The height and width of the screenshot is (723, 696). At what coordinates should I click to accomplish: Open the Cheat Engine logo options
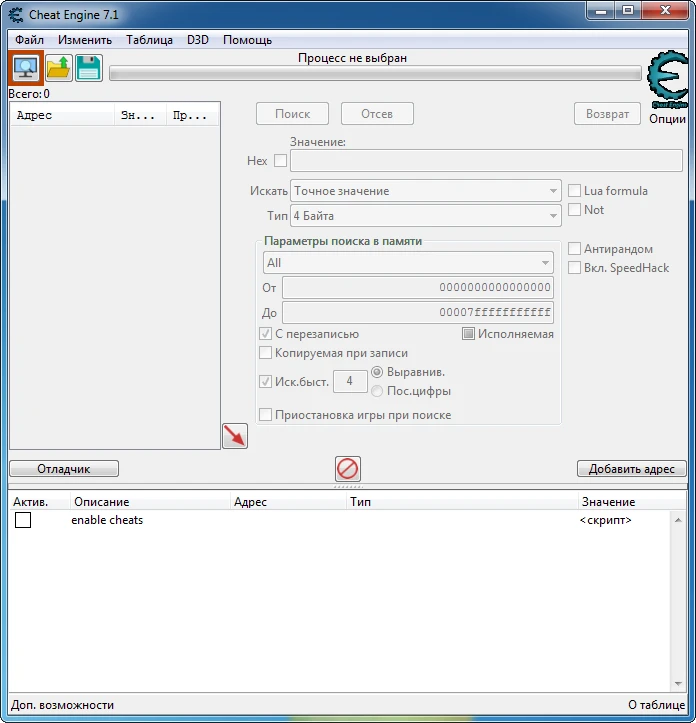(x=667, y=79)
